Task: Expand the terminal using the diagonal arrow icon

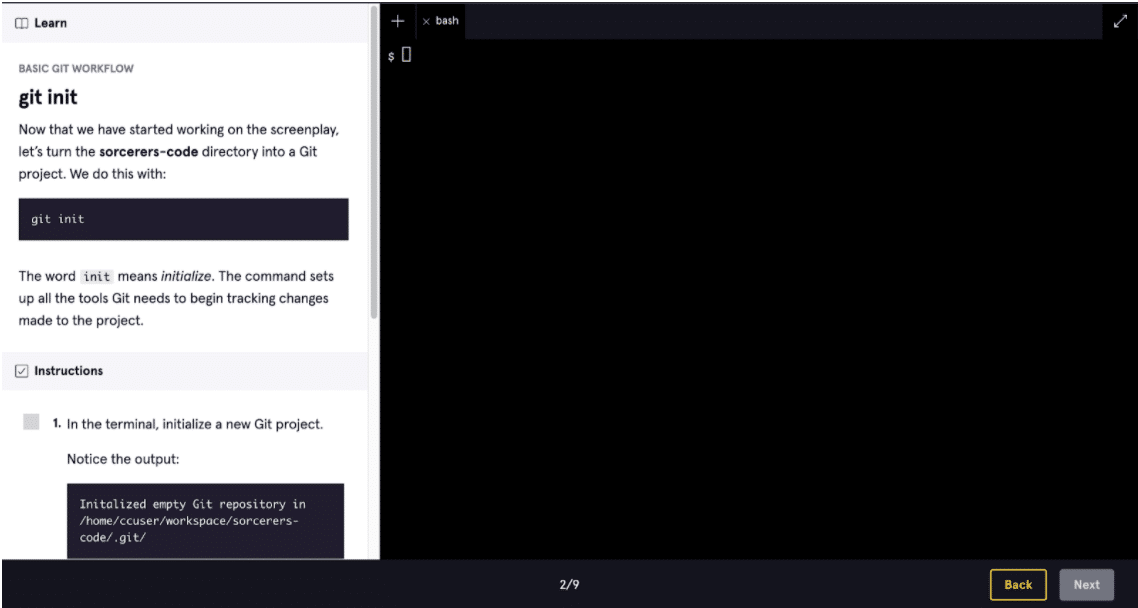Action: 1121,20
